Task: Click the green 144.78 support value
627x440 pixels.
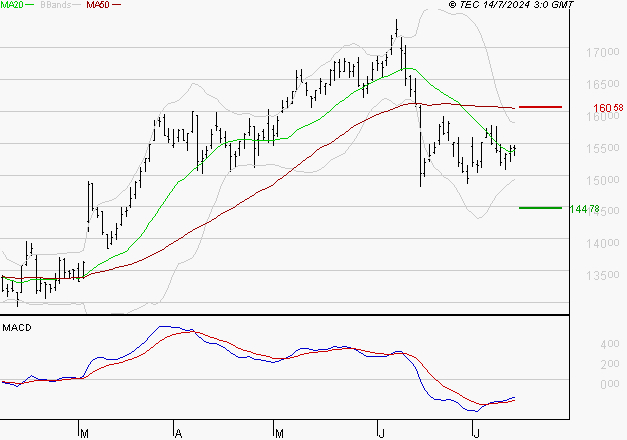Action: tap(585, 209)
